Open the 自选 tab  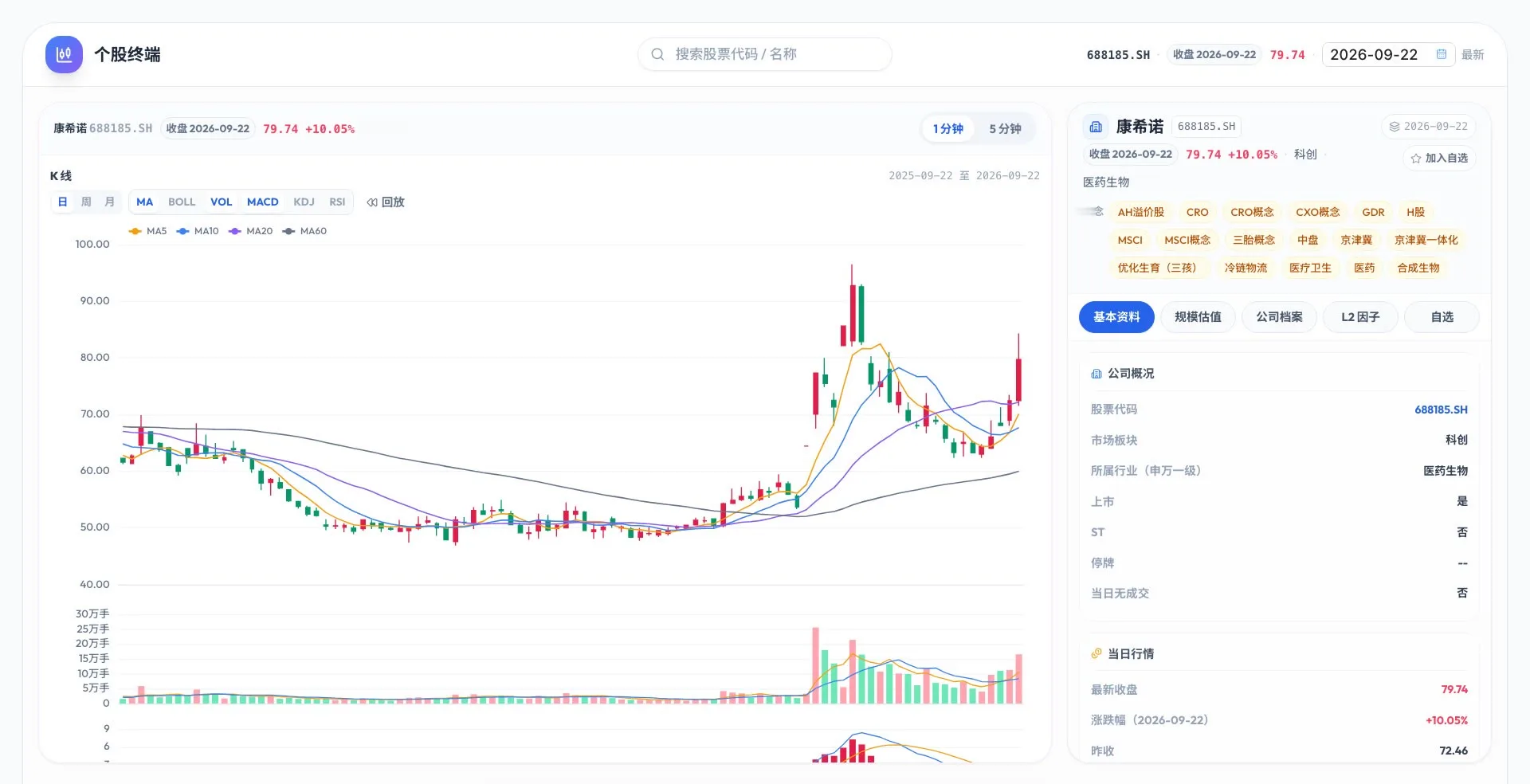point(1442,317)
